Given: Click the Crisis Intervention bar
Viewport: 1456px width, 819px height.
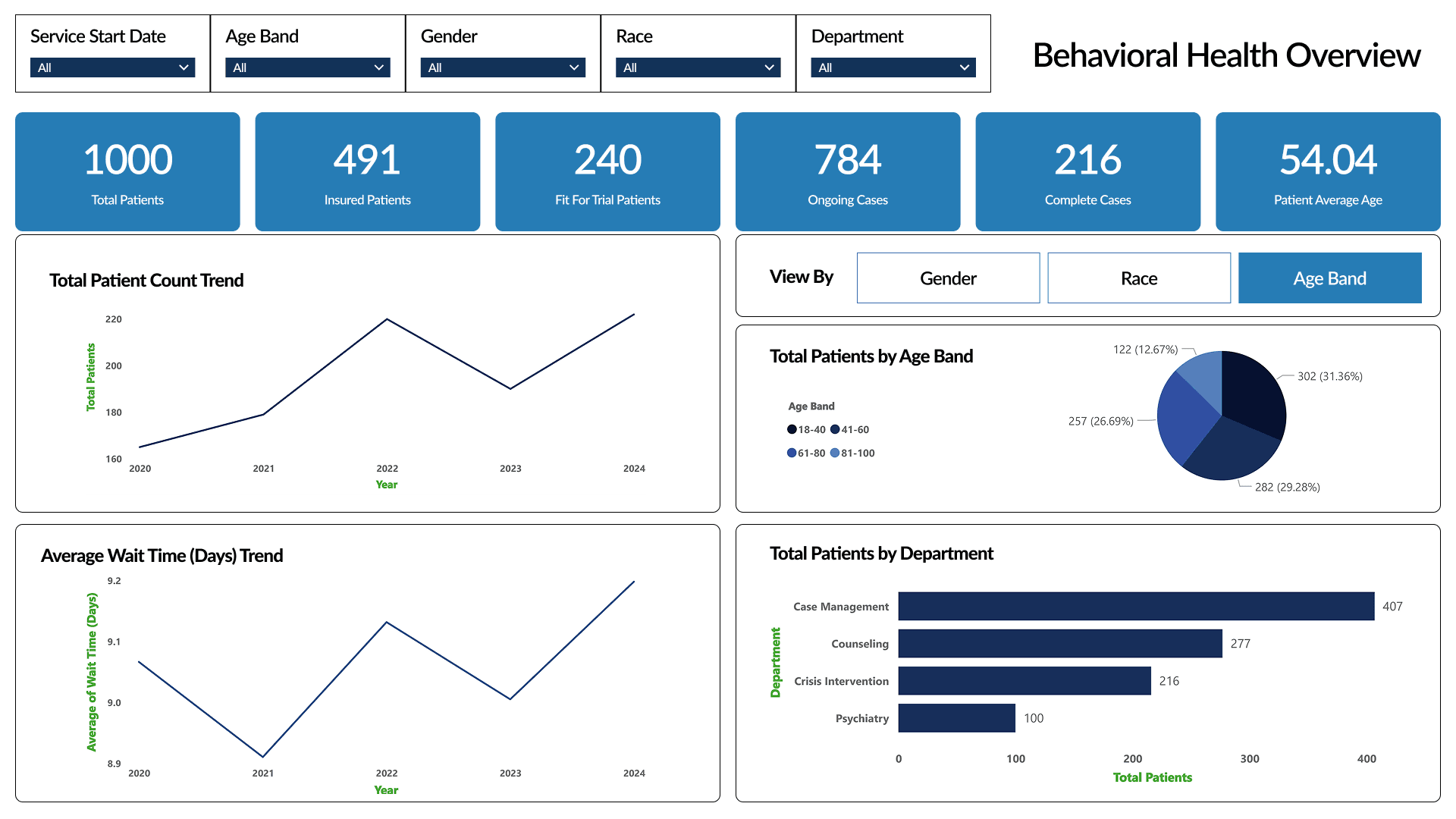Looking at the screenshot, I should tap(1024, 681).
